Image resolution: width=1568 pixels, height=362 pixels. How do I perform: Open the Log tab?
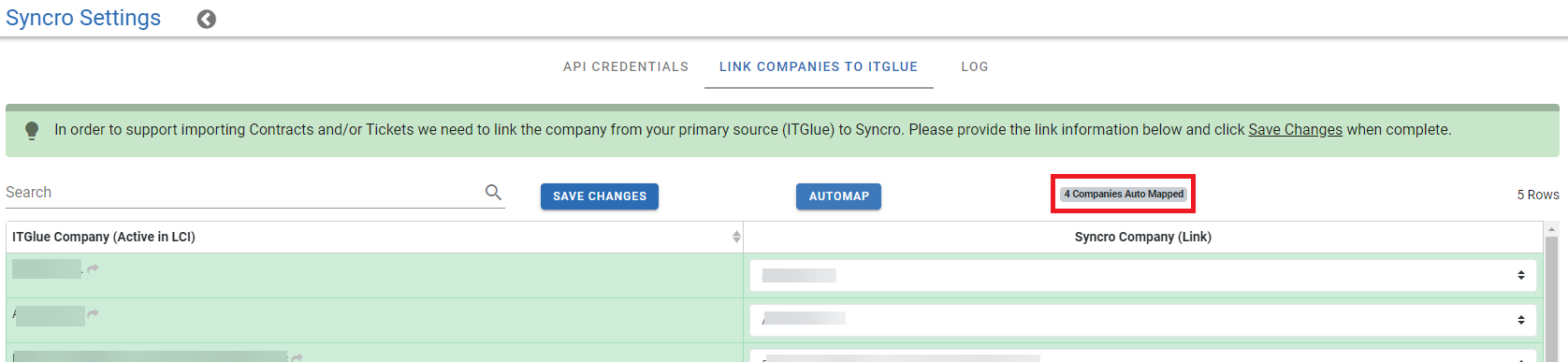pyautogui.click(x=975, y=66)
